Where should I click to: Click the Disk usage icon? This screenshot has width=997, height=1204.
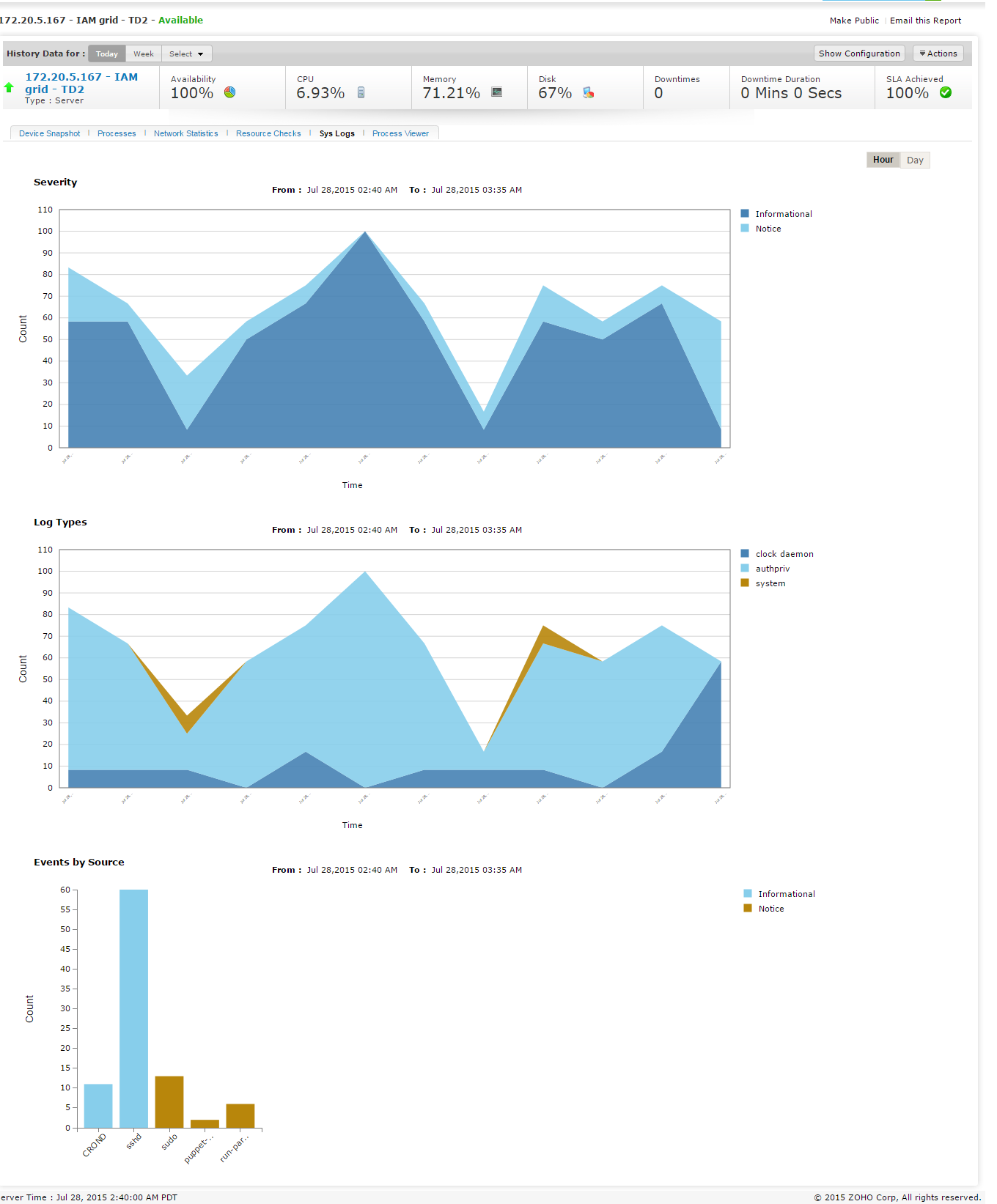(588, 92)
